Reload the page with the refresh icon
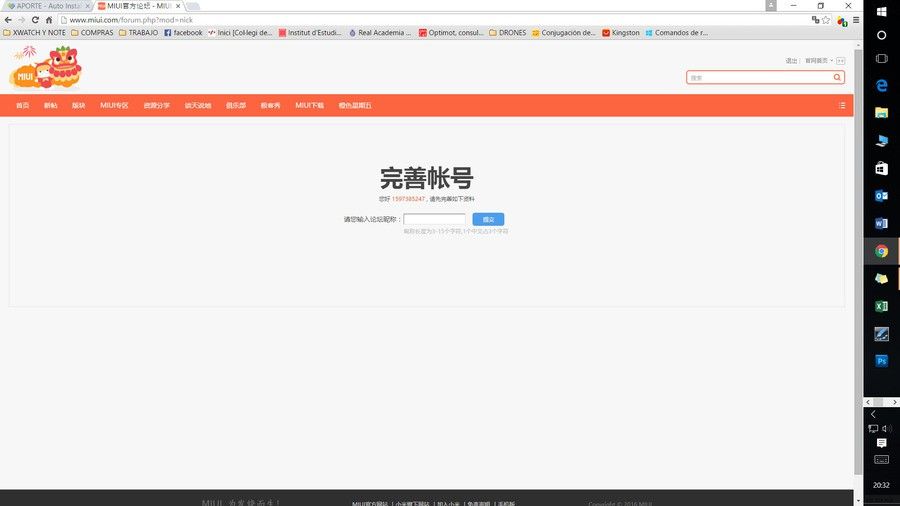 pos(35,20)
